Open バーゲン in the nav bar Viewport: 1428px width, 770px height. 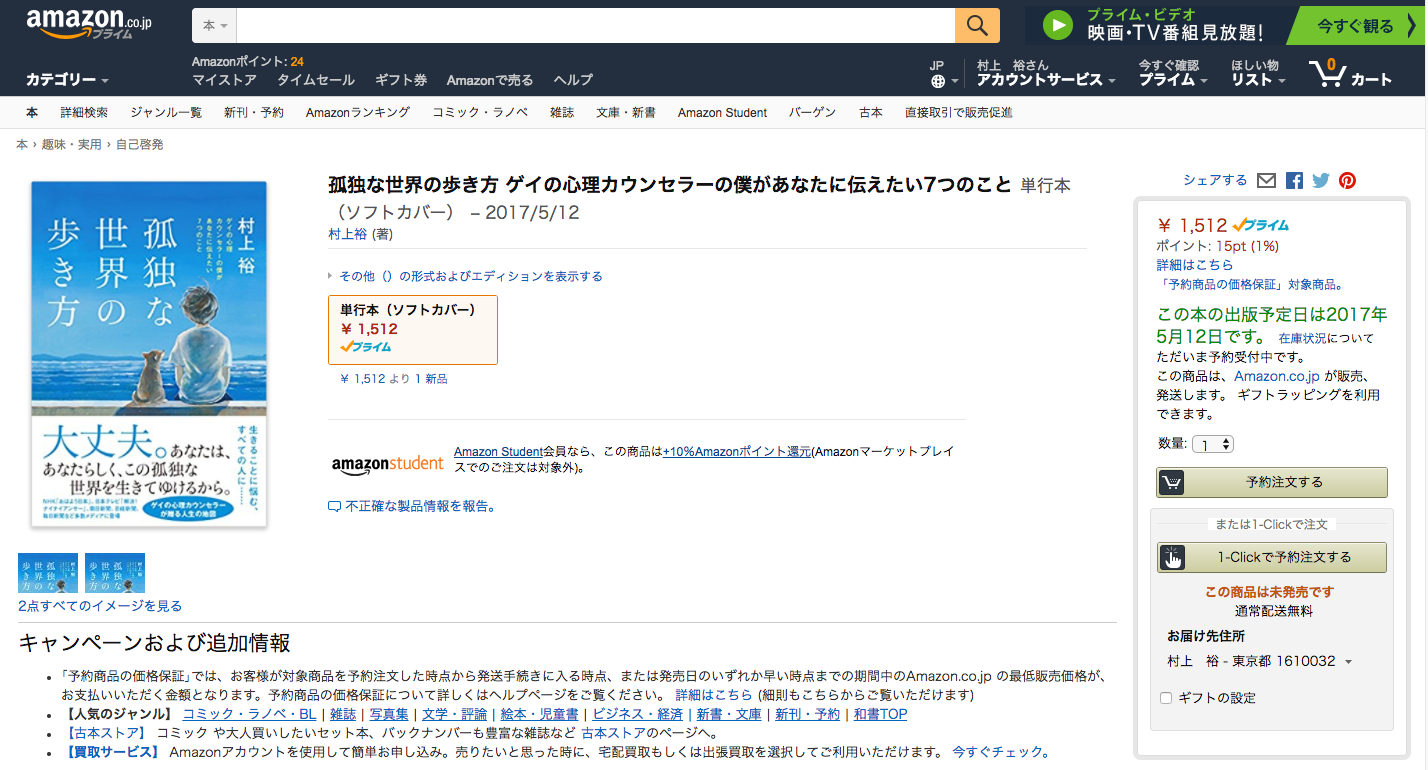coord(812,113)
